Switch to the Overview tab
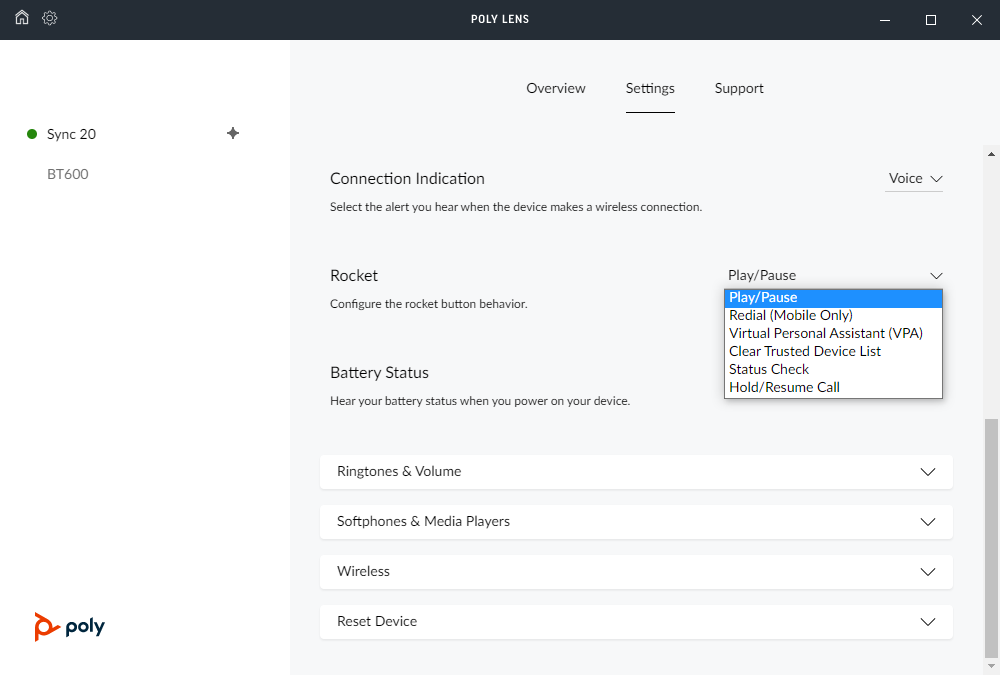The image size is (1000, 675). [x=555, y=88]
